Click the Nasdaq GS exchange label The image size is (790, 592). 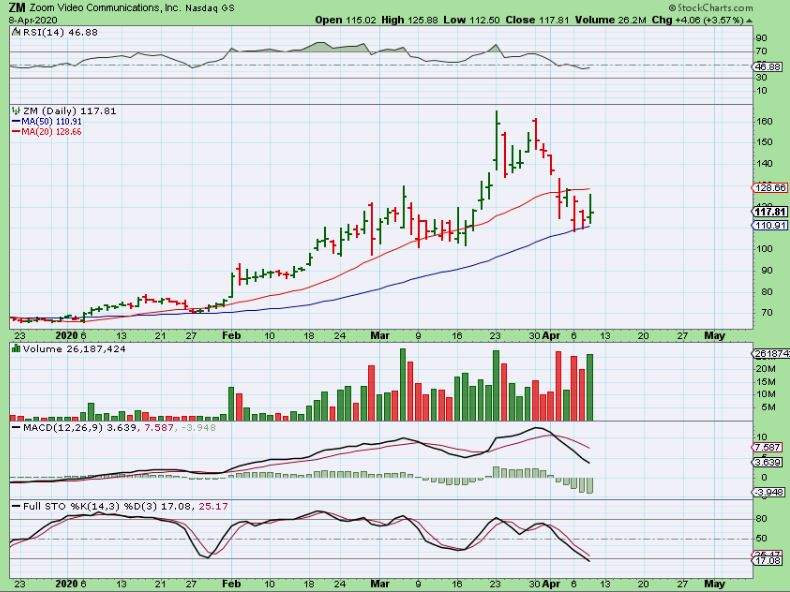[x=210, y=9]
